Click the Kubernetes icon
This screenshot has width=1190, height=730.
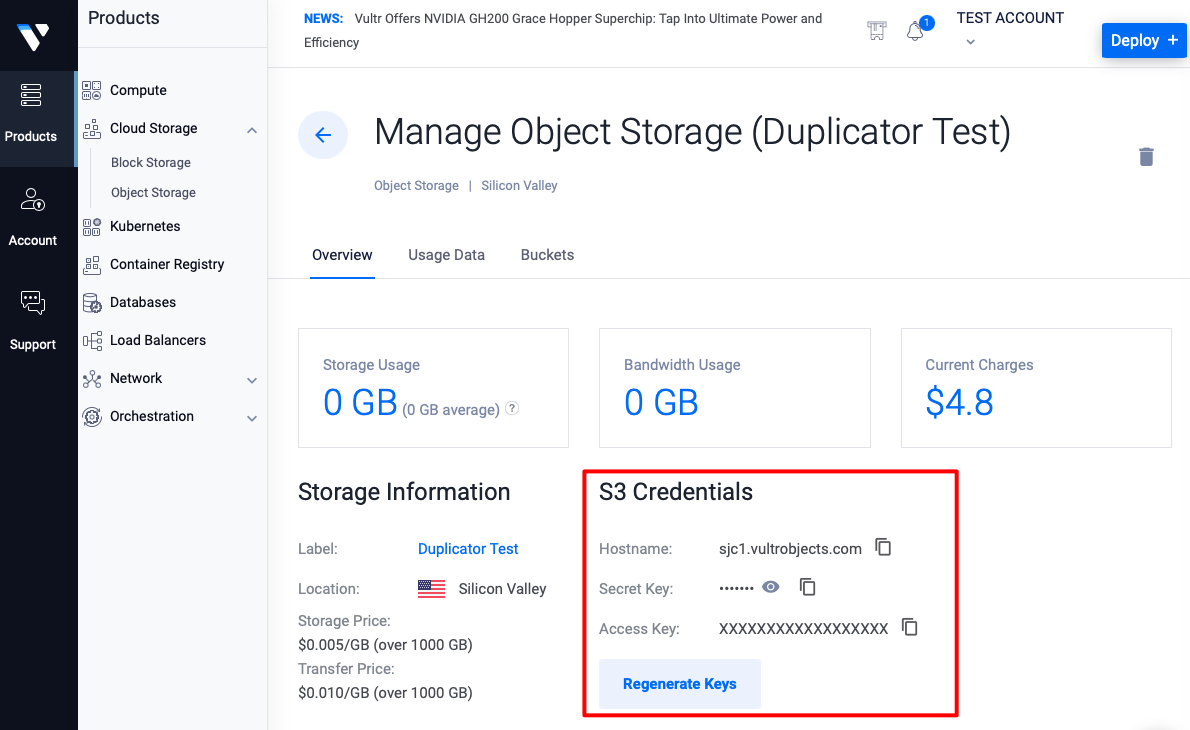[92, 226]
